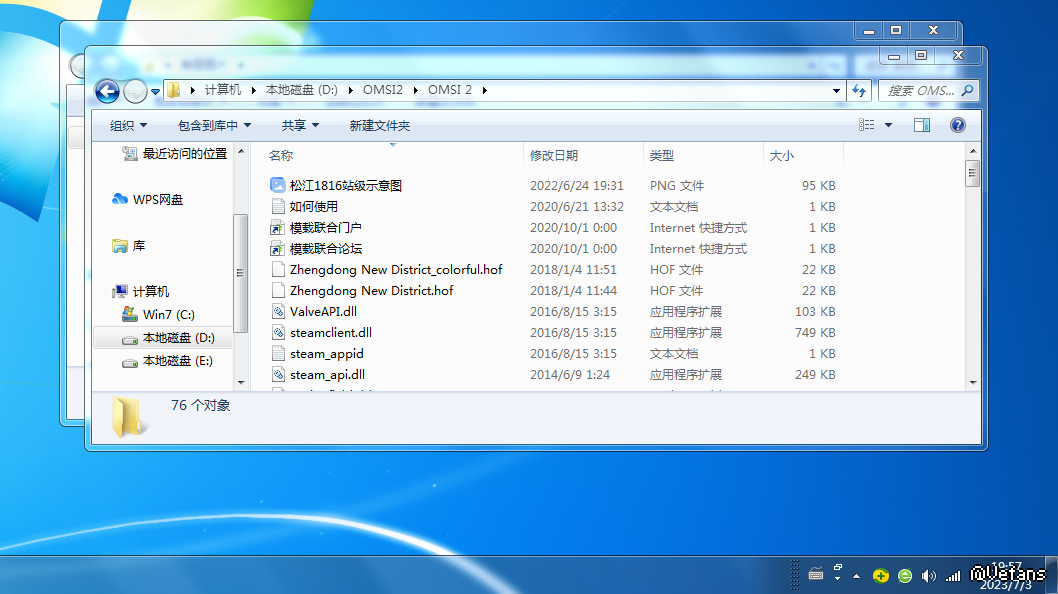Image resolution: width=1058 pixels, height=594 pixels.
Task: Select Zhengdong New District_colorful.hof file icon
Action: (277, 269)
